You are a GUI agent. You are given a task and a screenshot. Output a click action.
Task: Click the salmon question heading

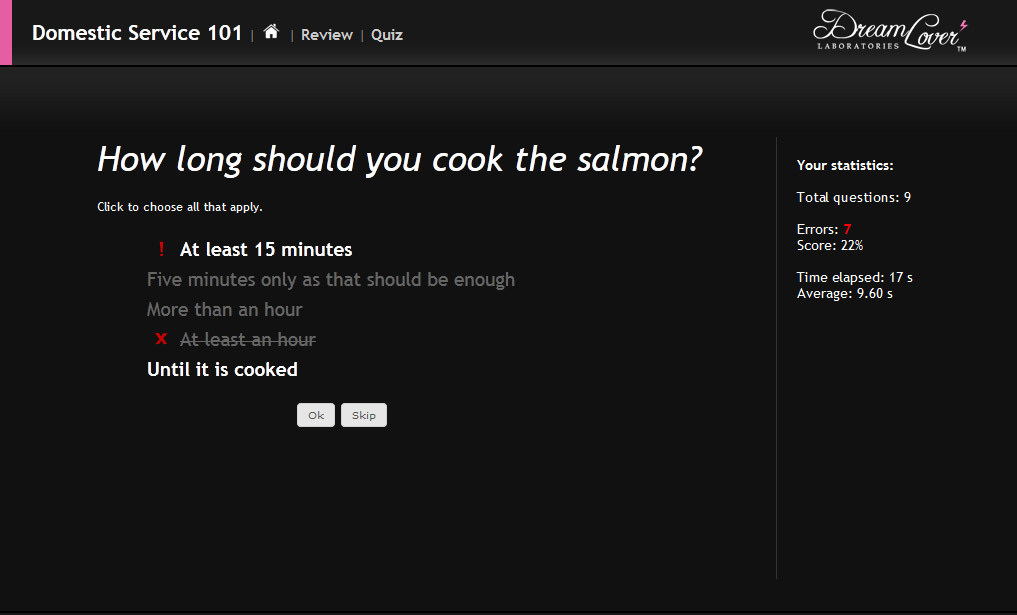(x=400, y=160)
